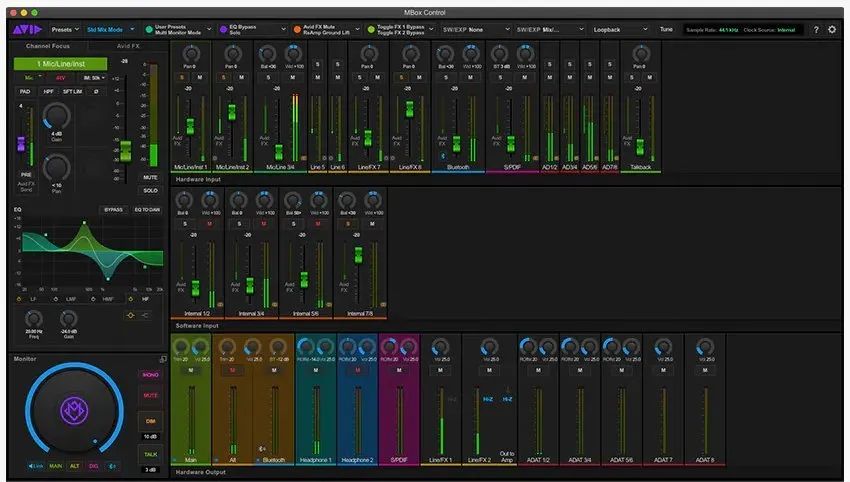Click the Bluetooth icon below monitor knob
The image size is (850, 482).
(112, 466)
